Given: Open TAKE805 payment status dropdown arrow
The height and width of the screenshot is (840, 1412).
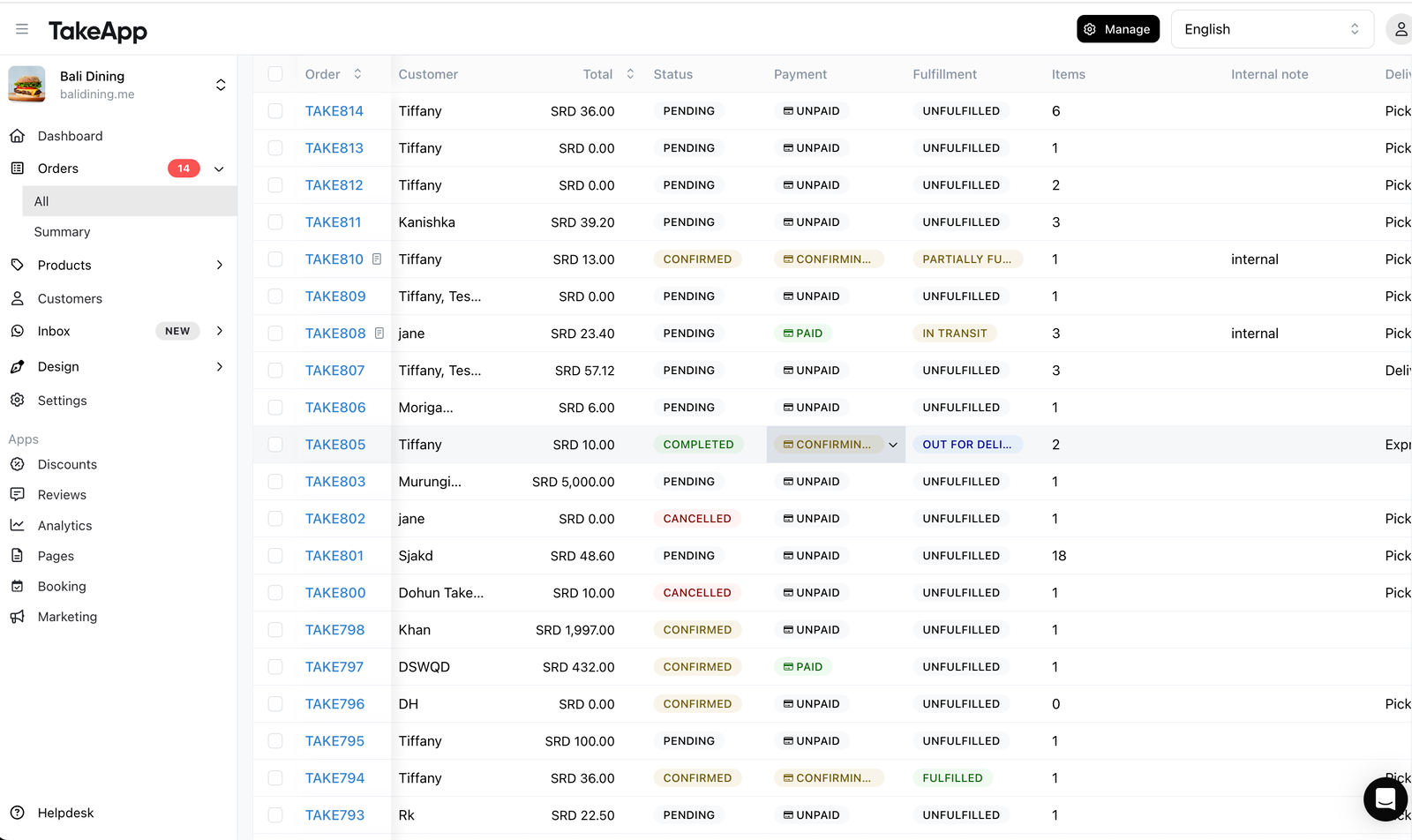Looking at the screenshot, I should 893,445.
